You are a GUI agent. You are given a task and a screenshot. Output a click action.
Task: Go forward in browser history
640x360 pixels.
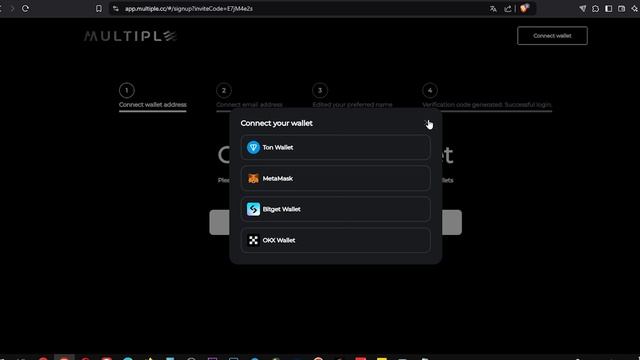pyautogui.click(x=12, y=9)
